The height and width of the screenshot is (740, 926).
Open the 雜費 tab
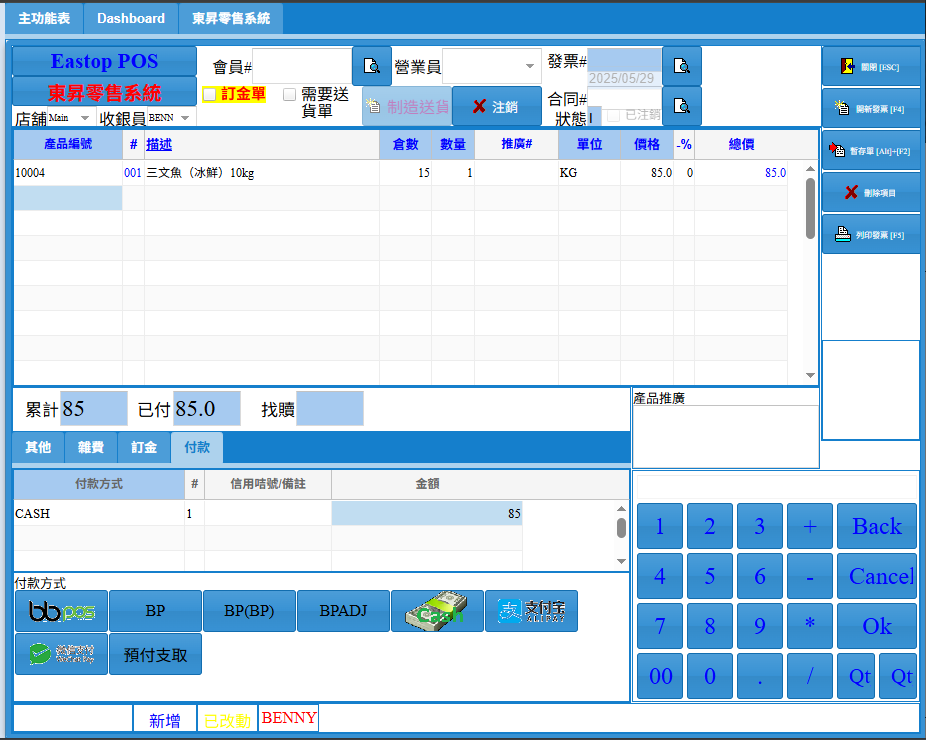91,447
